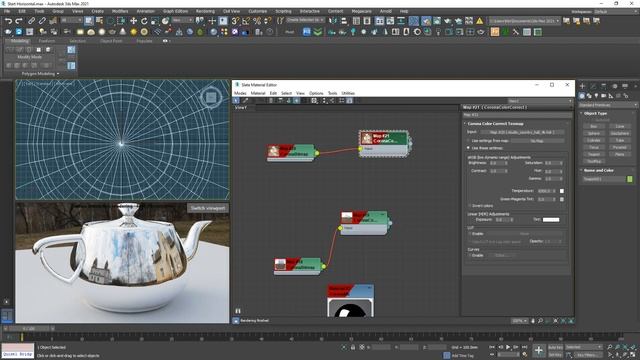Click the Select and Link chain icon
The width and height of the screenshot is (640, 360).
(31, 20)
